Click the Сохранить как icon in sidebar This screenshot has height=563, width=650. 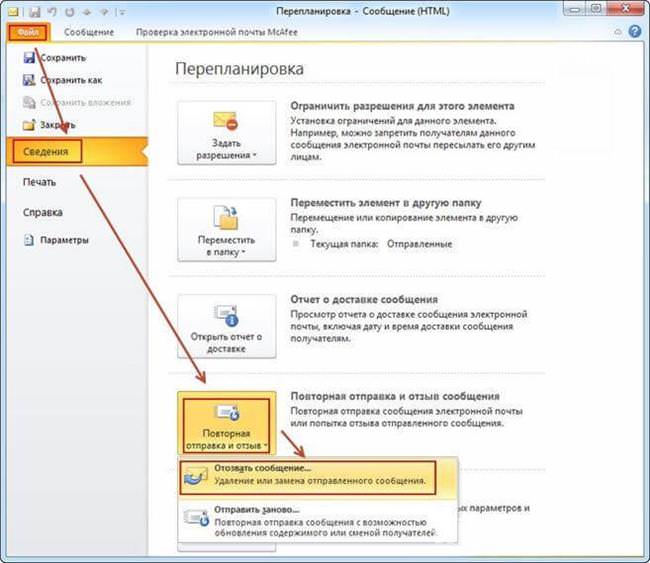click(29, 80)
